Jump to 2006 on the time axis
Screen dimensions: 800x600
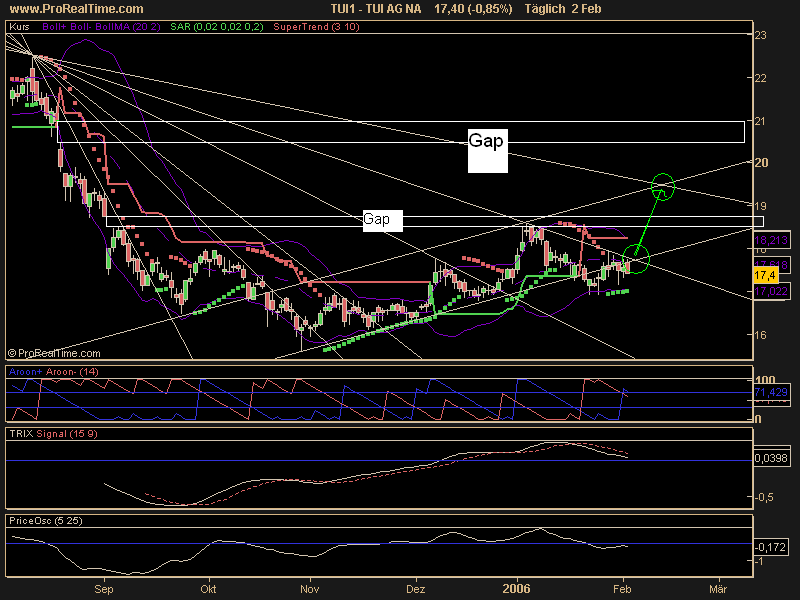coord(517,591)
